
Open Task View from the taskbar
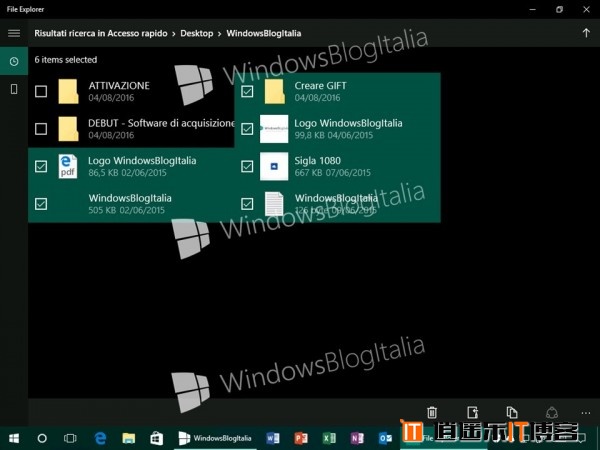(70, 438)
